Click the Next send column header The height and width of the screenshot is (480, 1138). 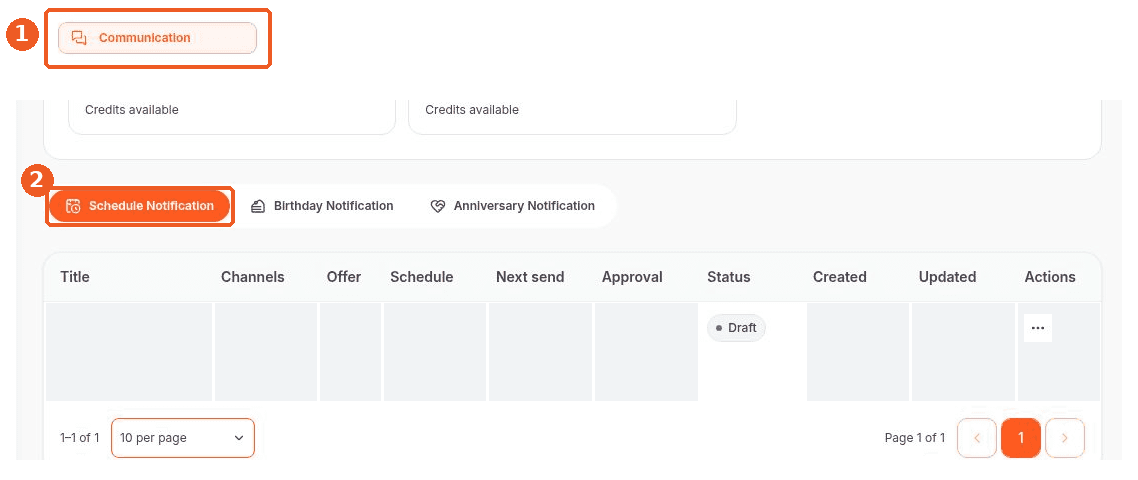(x=530, y=277)
